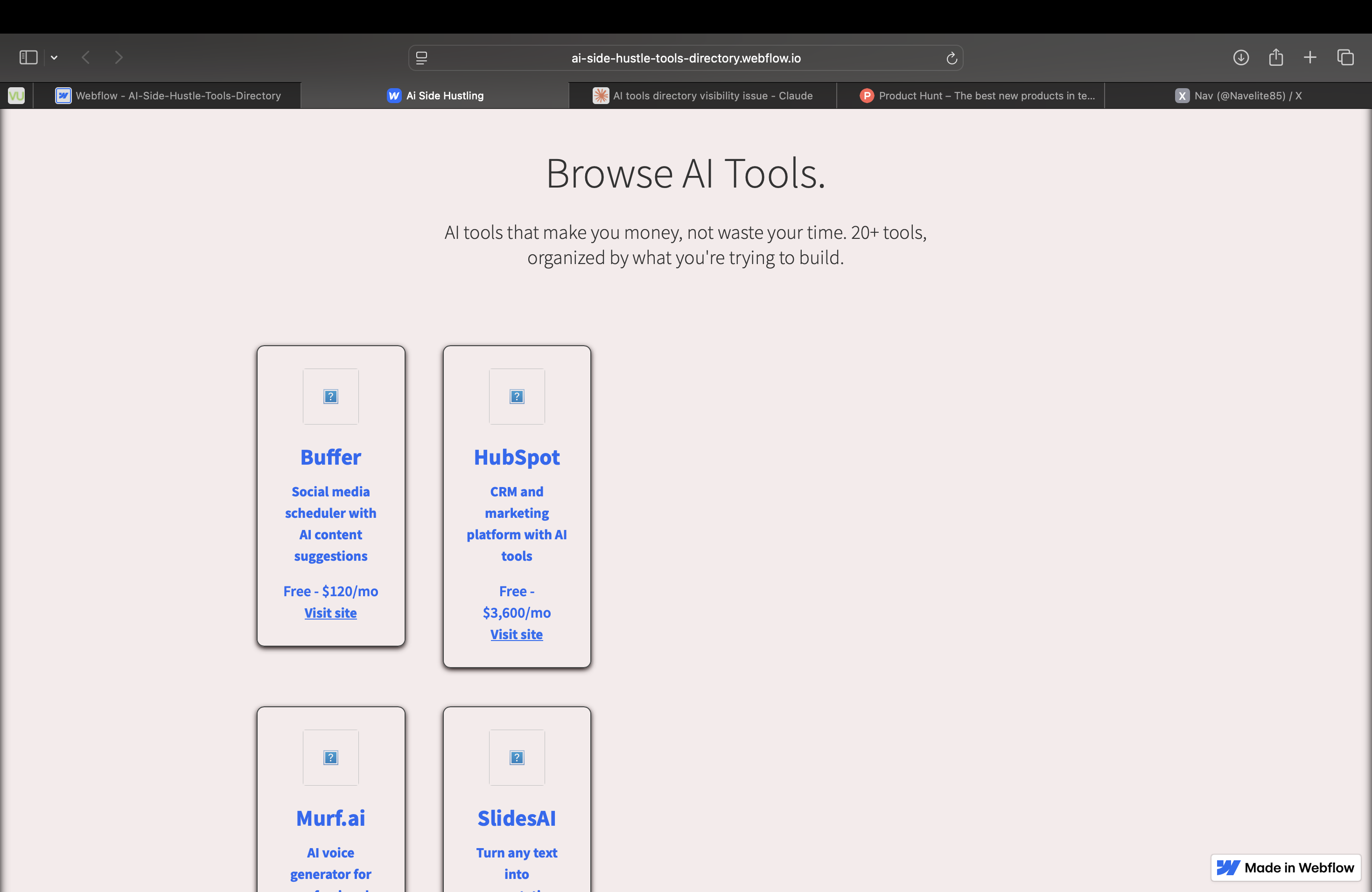Open the Share sheet icon

pyautogui.click(x=1276, y=58)
